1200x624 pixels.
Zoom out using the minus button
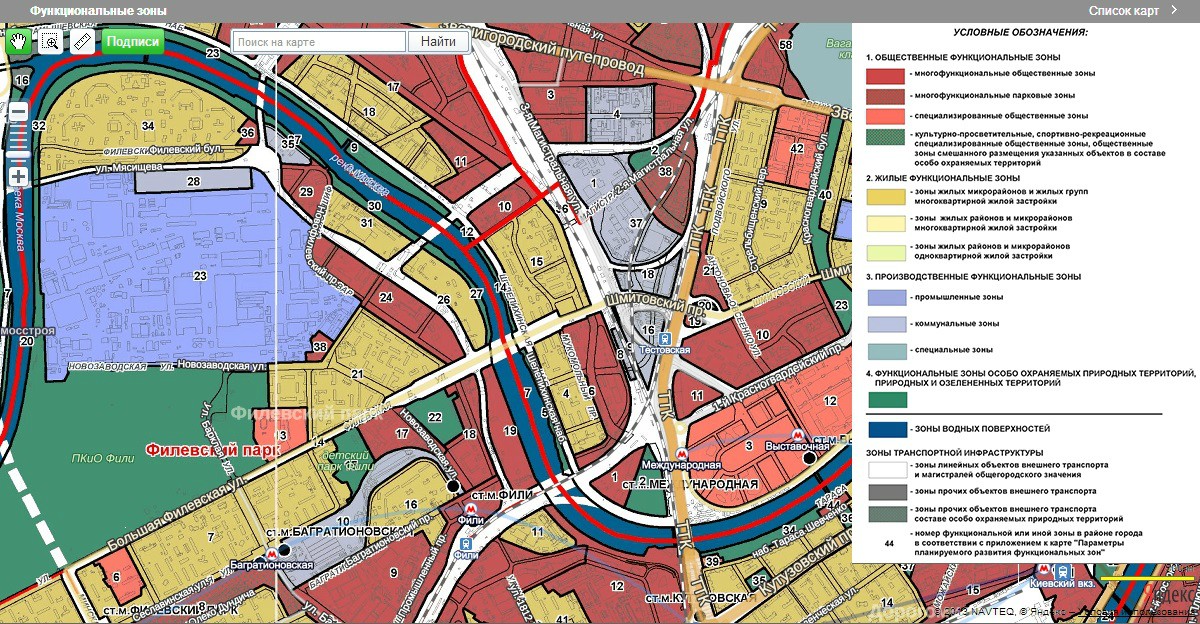coord(18,112)
